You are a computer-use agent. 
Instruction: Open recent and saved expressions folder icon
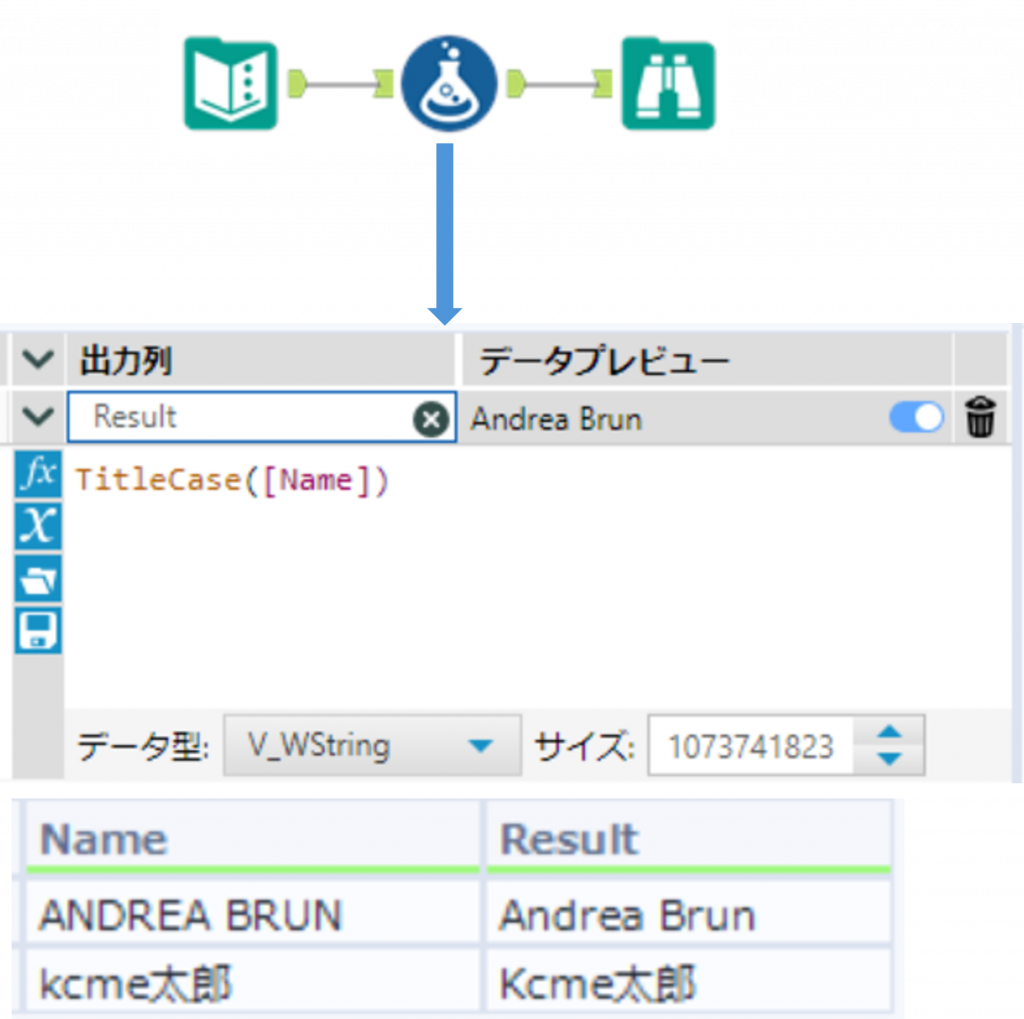(39, 578)
